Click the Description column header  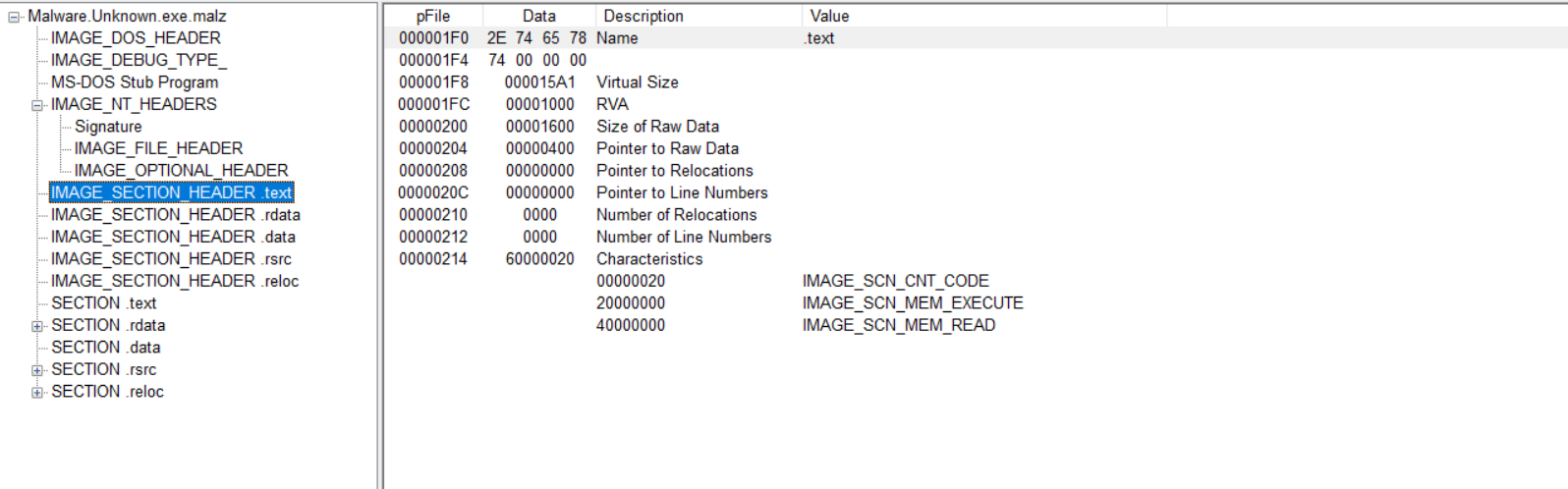644,16
